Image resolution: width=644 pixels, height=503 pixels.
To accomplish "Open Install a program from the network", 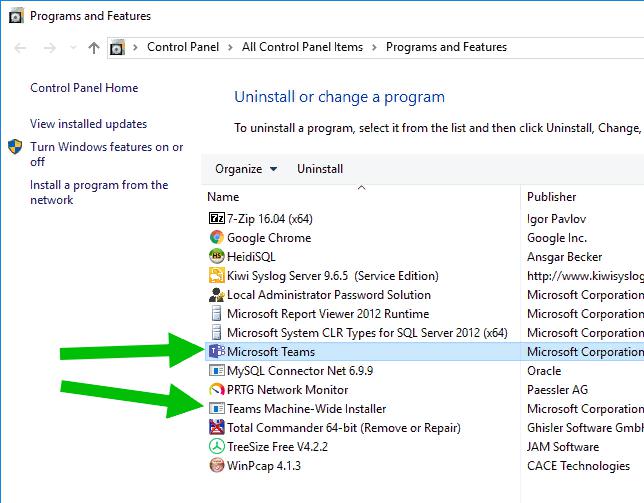I will click(99, 192).
